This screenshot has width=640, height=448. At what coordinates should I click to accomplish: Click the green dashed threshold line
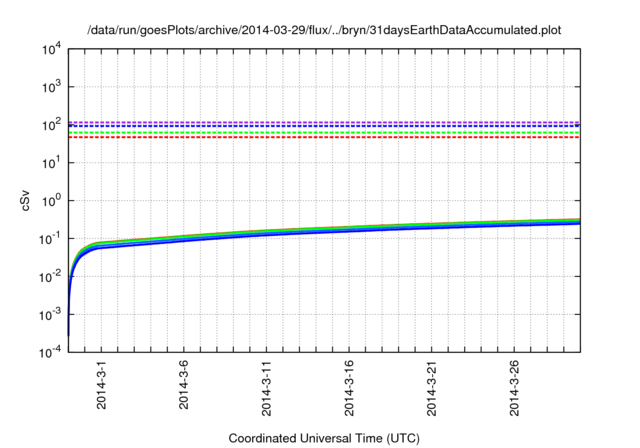tap(324, 133)
